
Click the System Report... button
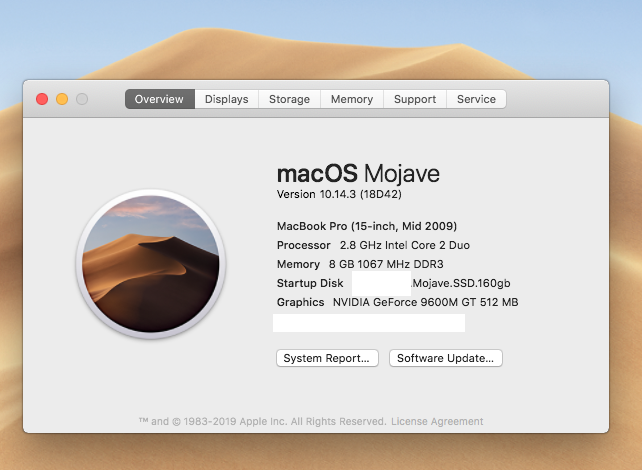tap(327, 358)
